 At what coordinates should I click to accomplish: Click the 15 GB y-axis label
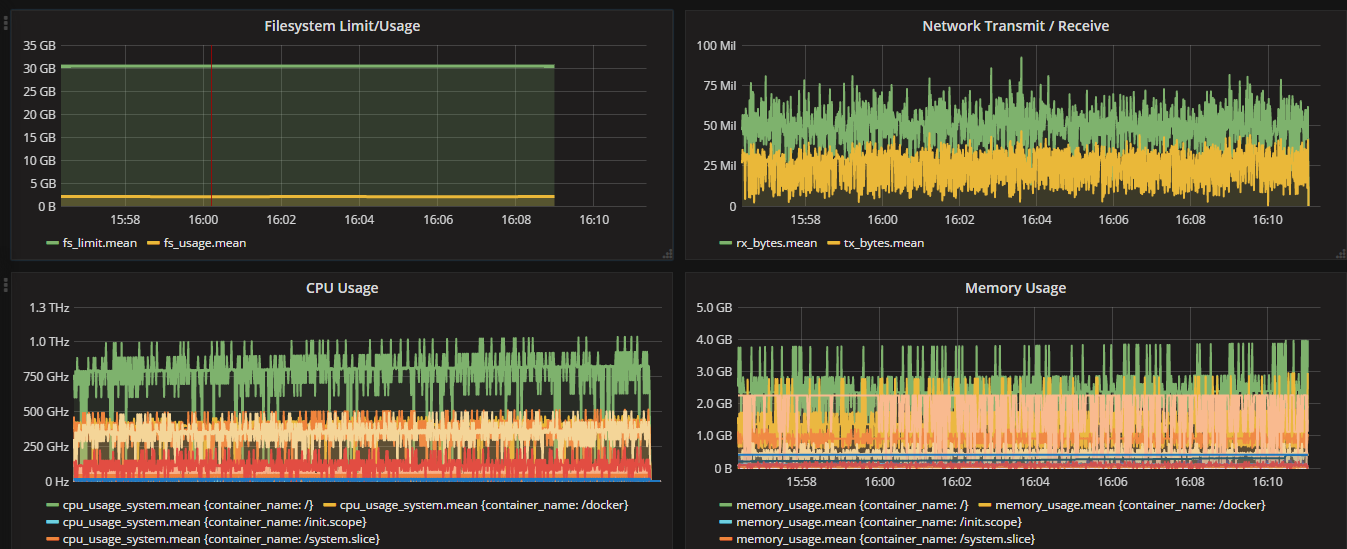[x=39, y=138]
